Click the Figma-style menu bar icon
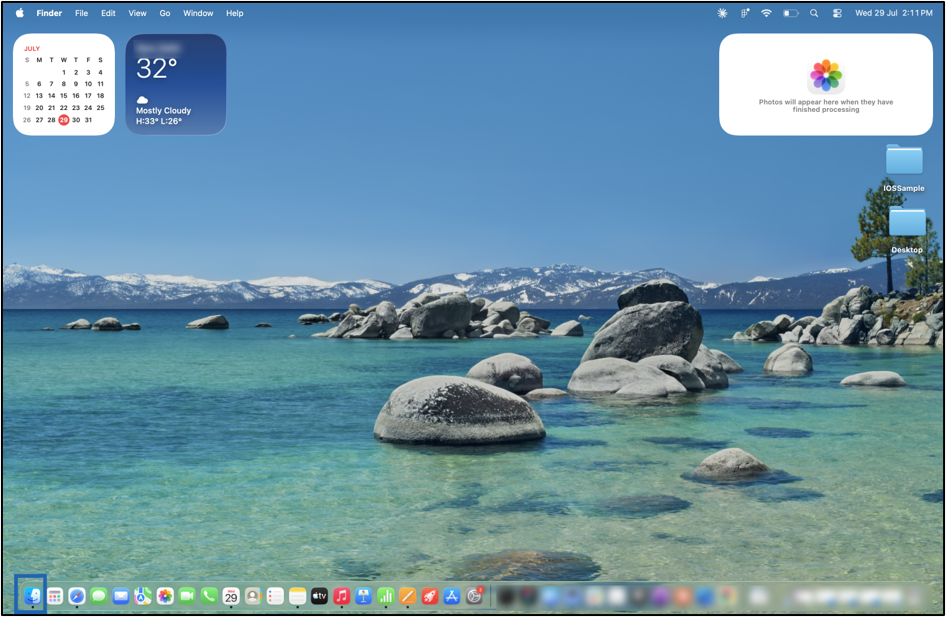This screenshot has width=946, height=617. [745, 13]
